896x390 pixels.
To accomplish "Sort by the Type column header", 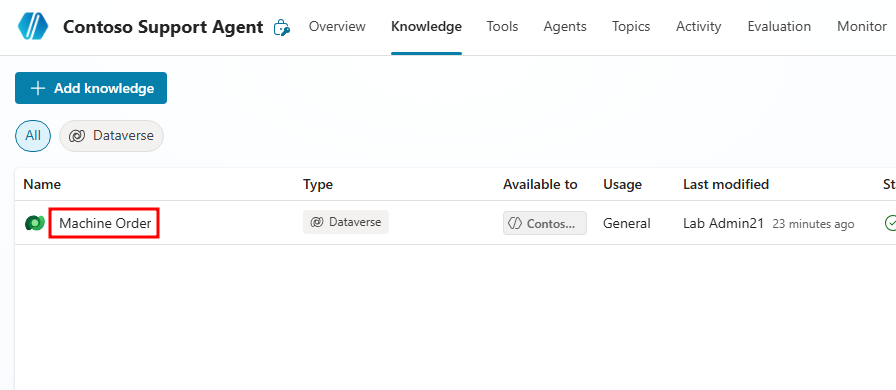I will [318, 184].
